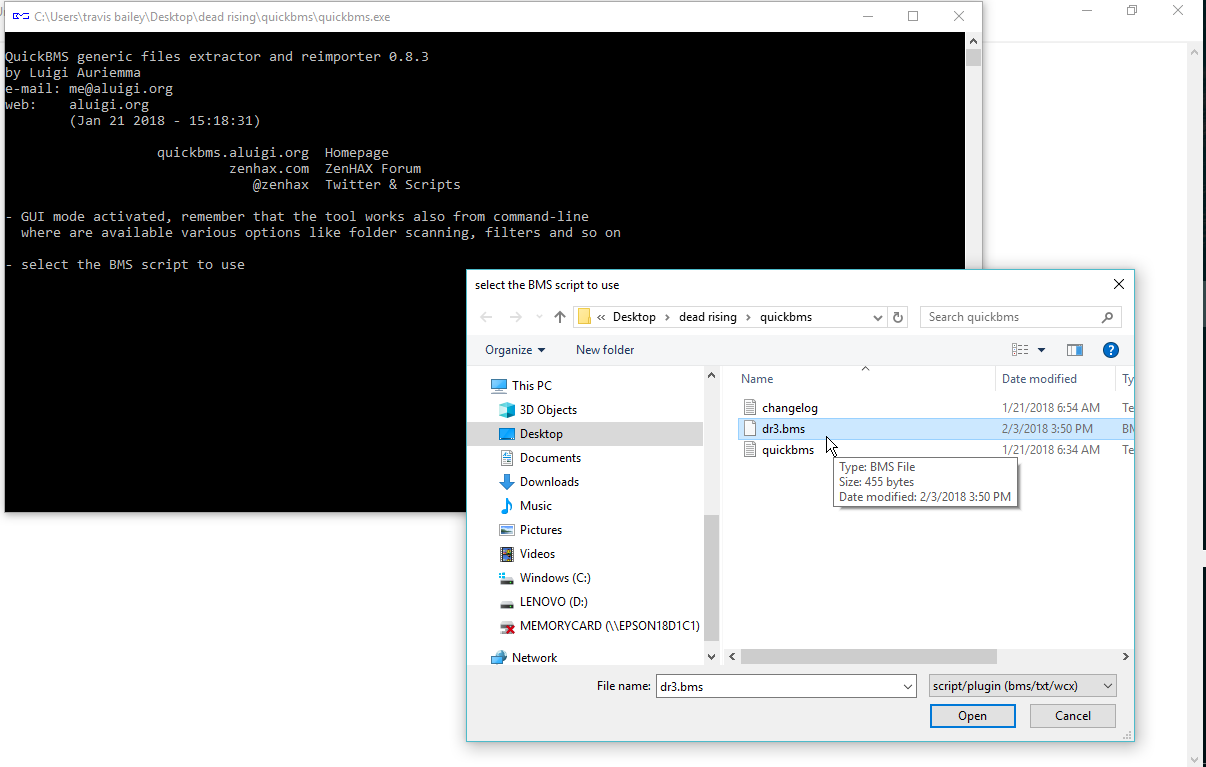Image resolution: width=1206 pixels, height=767 pixels.
Task: Select the quickbms text file
Action: 787,450
